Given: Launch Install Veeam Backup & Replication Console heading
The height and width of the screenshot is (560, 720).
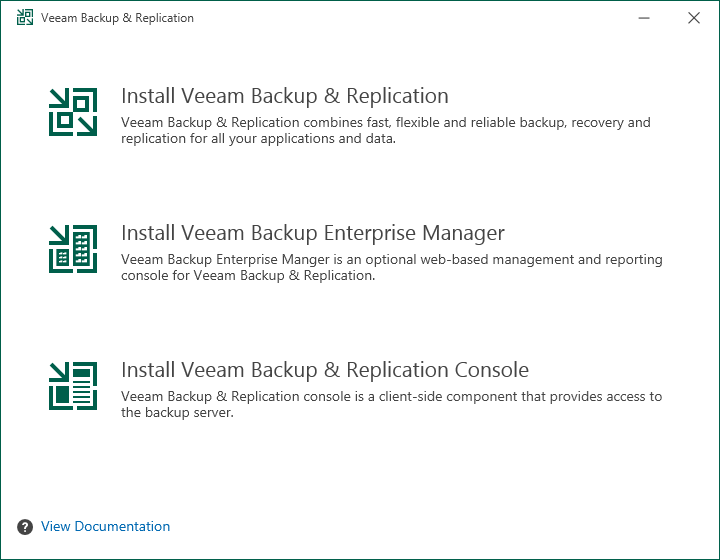Looking at the screenshot, I should [x=324, y=370].
